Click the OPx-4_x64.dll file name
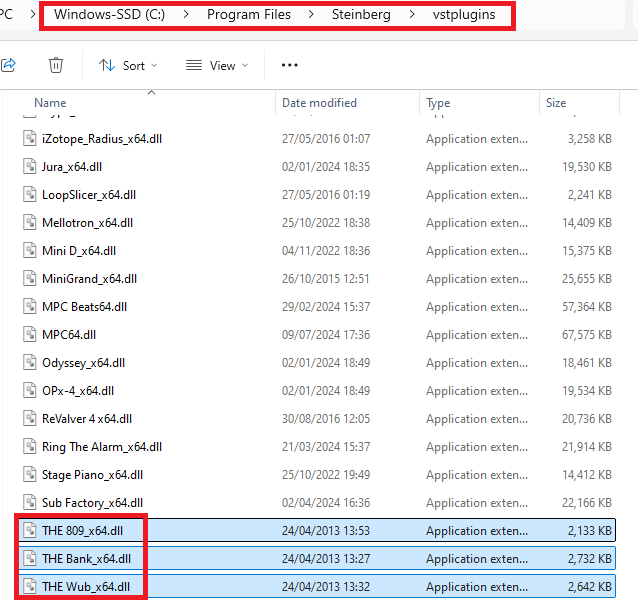The image size is (638, 601). coord(78,391)
